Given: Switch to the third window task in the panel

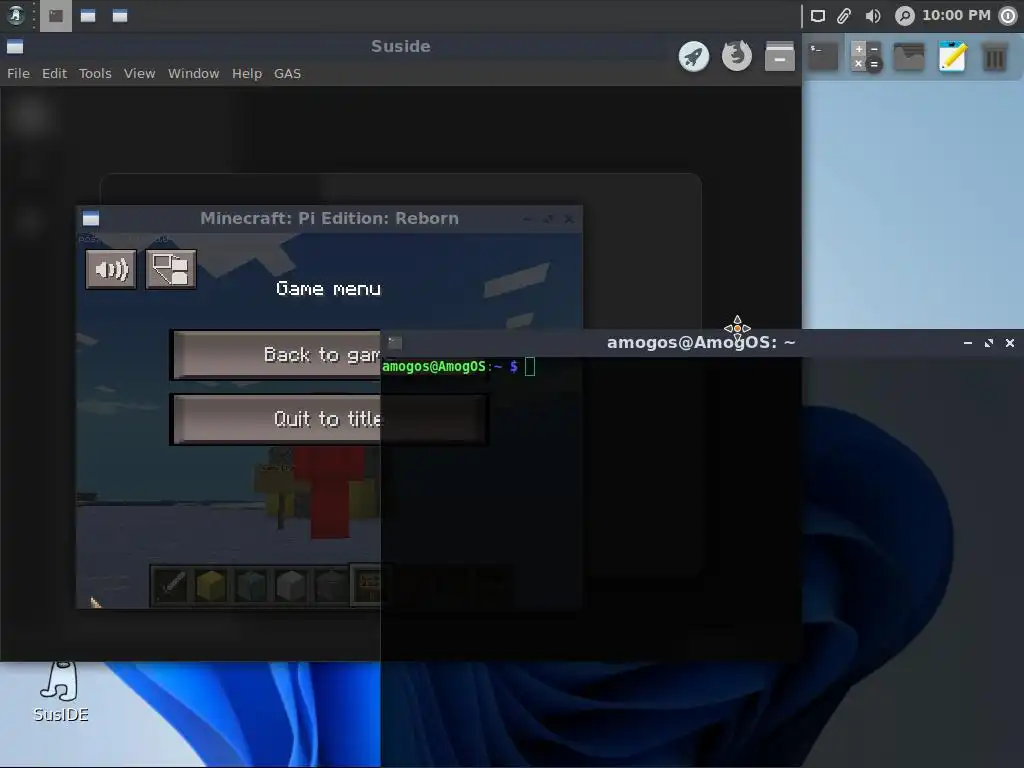Looking at the screenshot, I should (x=120, y=16).
